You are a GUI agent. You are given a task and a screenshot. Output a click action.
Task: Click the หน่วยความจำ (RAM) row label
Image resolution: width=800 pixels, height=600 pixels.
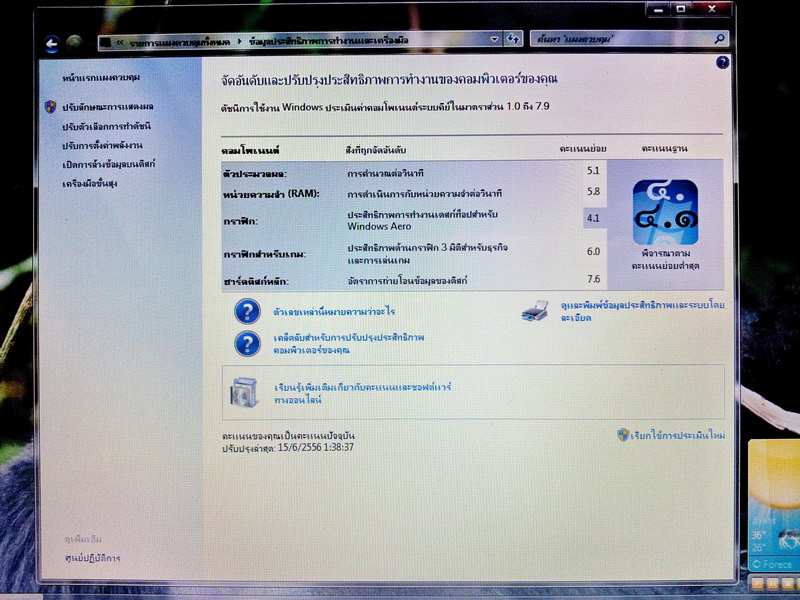[271, 194]
